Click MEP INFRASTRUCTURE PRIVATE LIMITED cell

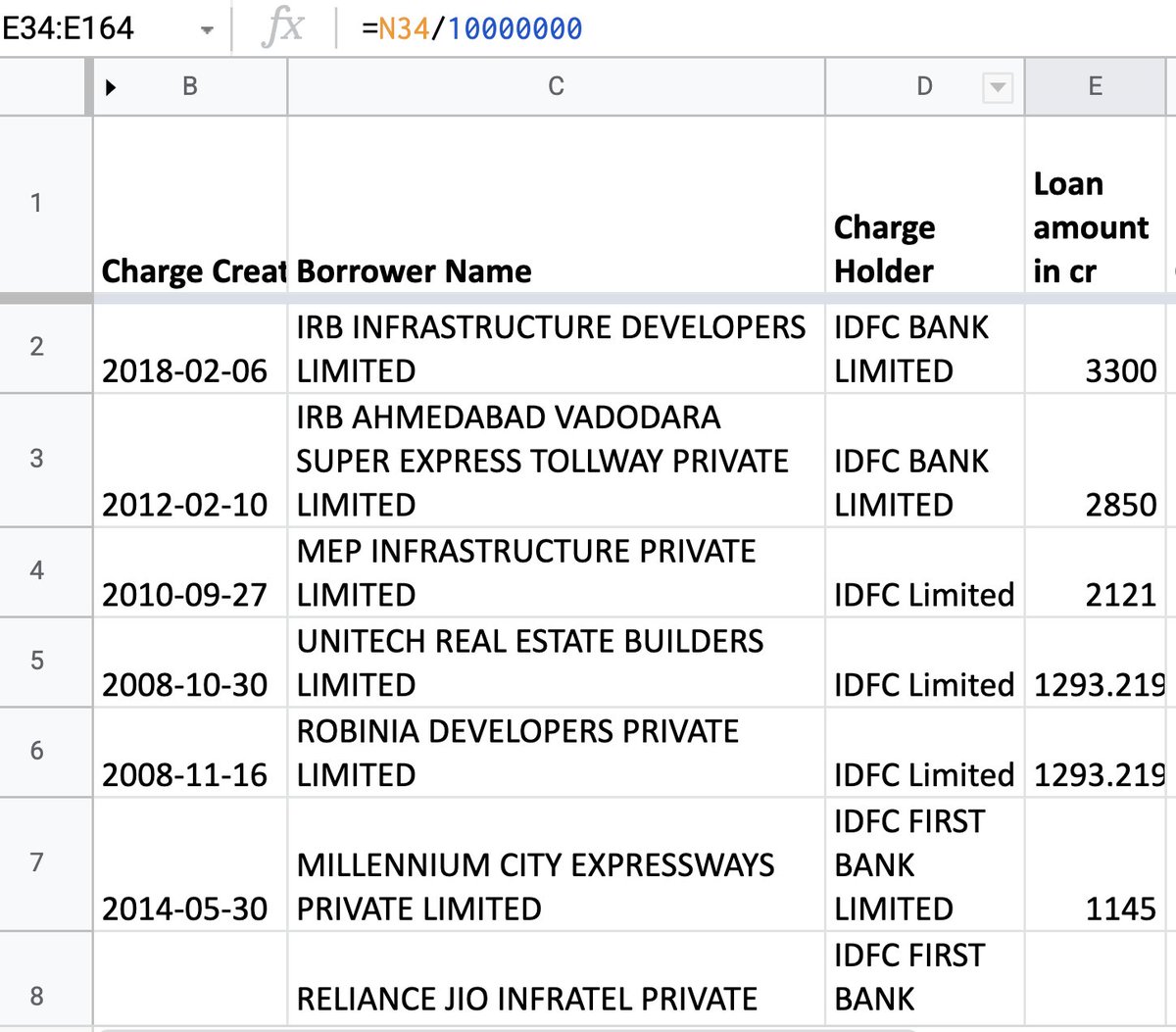click(x=556, y=572)
